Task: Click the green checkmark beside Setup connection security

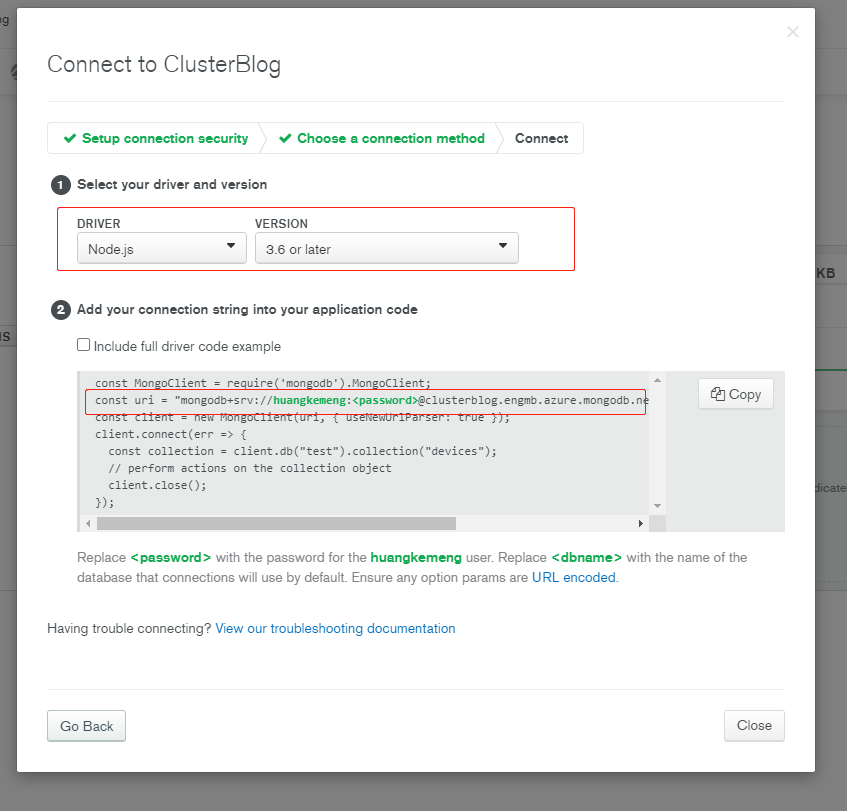Action: click(69, 139)
